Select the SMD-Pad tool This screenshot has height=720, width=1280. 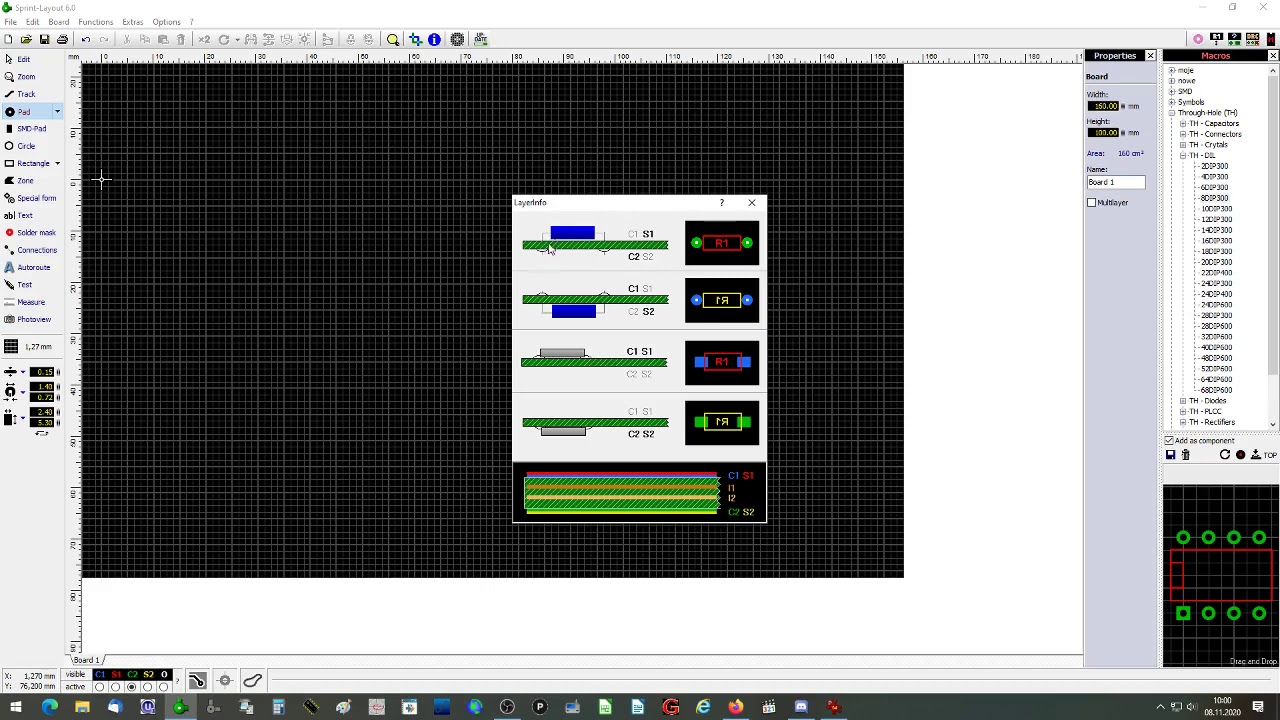coord(25,128)
